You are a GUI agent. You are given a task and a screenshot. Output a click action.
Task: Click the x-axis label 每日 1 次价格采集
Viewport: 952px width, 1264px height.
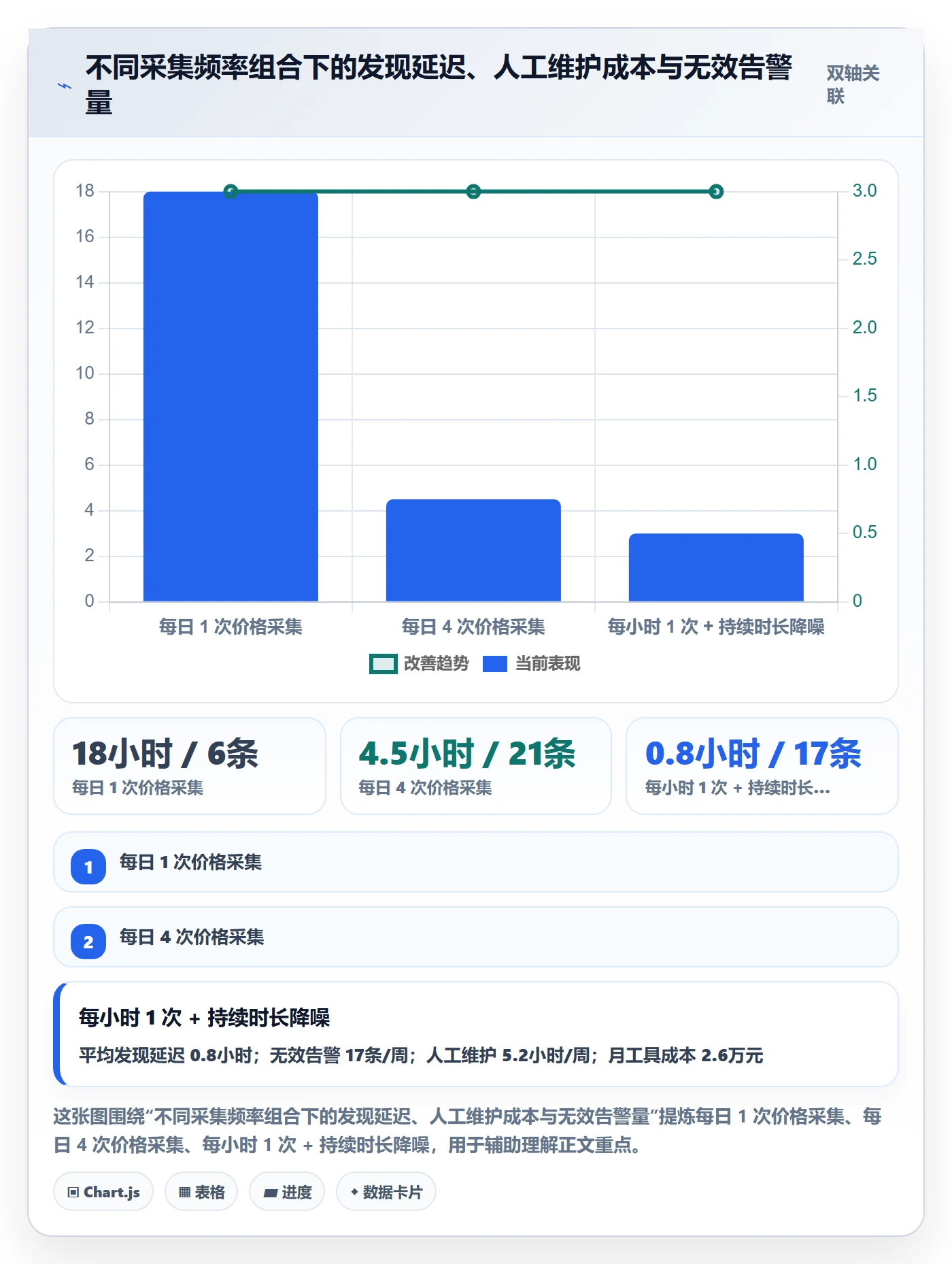[x=231, y=627]
